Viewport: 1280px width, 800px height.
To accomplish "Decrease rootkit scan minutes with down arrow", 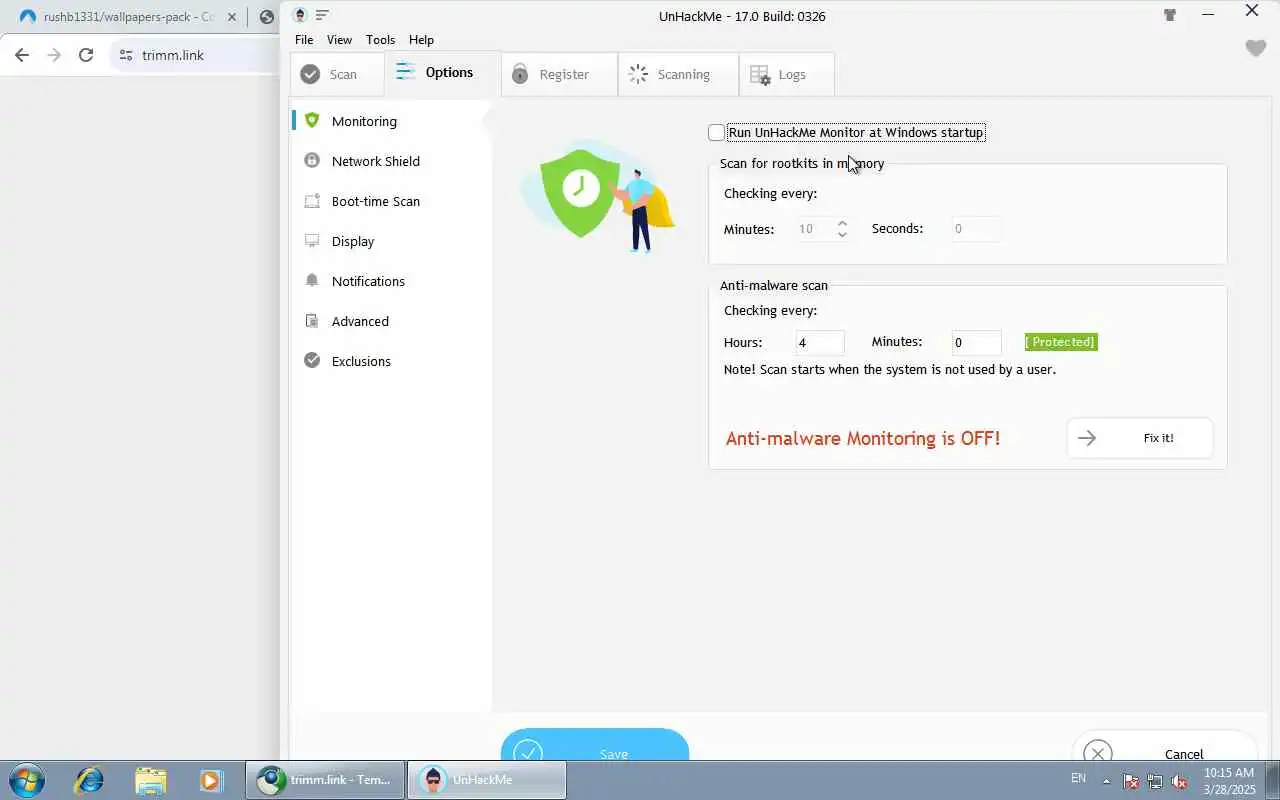I will (x=842, y=235).
